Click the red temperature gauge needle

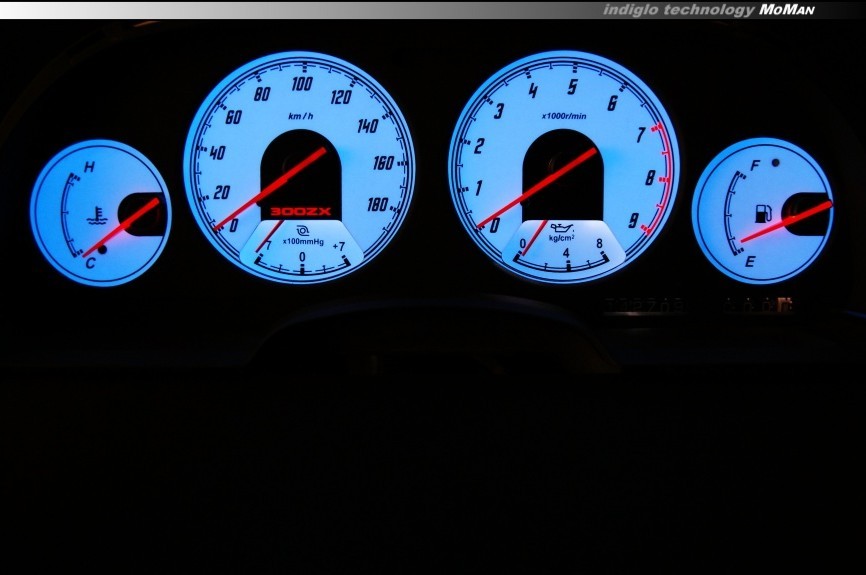122,228
